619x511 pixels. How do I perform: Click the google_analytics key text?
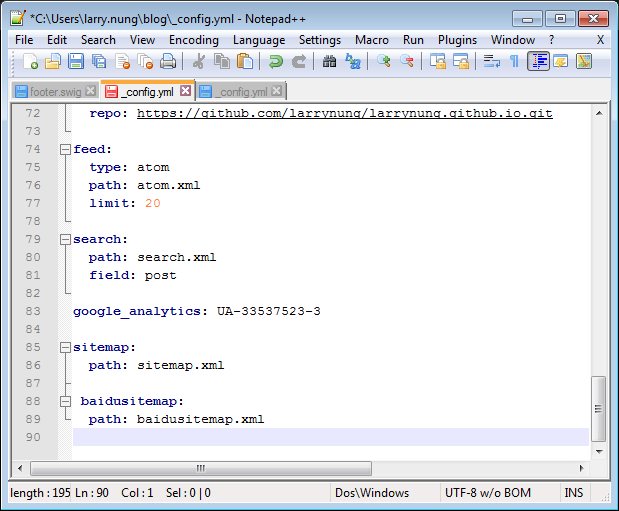[137, 312]
